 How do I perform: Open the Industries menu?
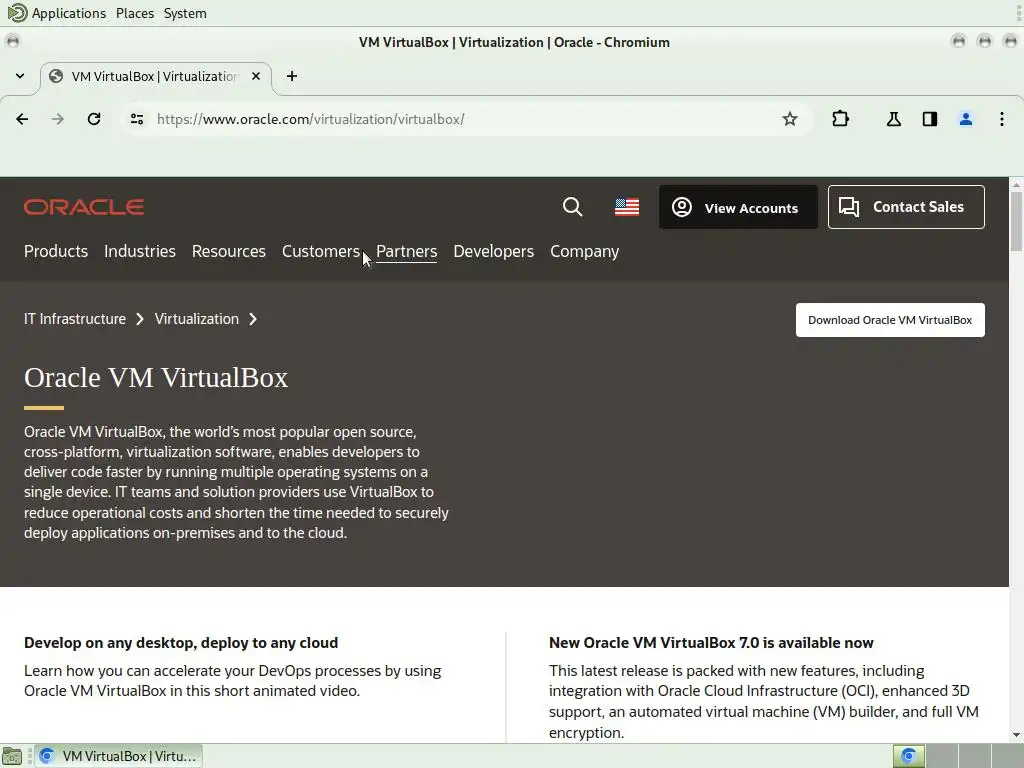(x=140, y=251)
